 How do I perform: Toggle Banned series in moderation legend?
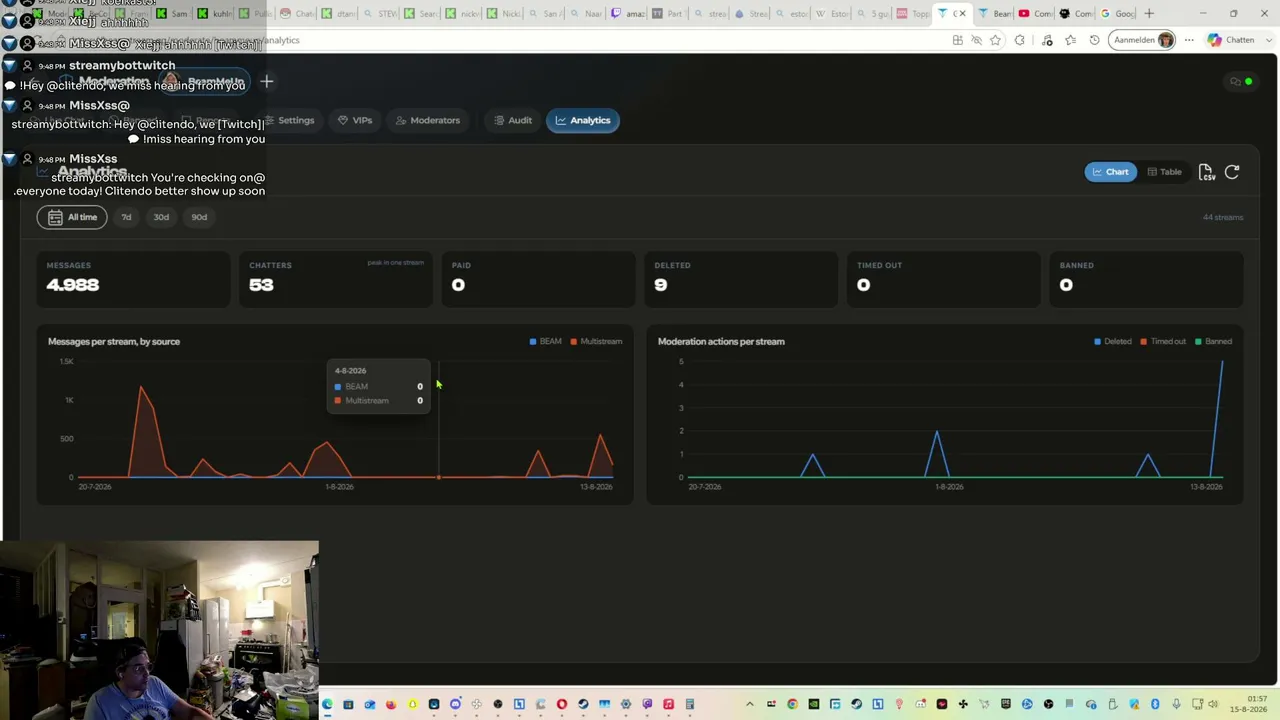coord(1214,341)
